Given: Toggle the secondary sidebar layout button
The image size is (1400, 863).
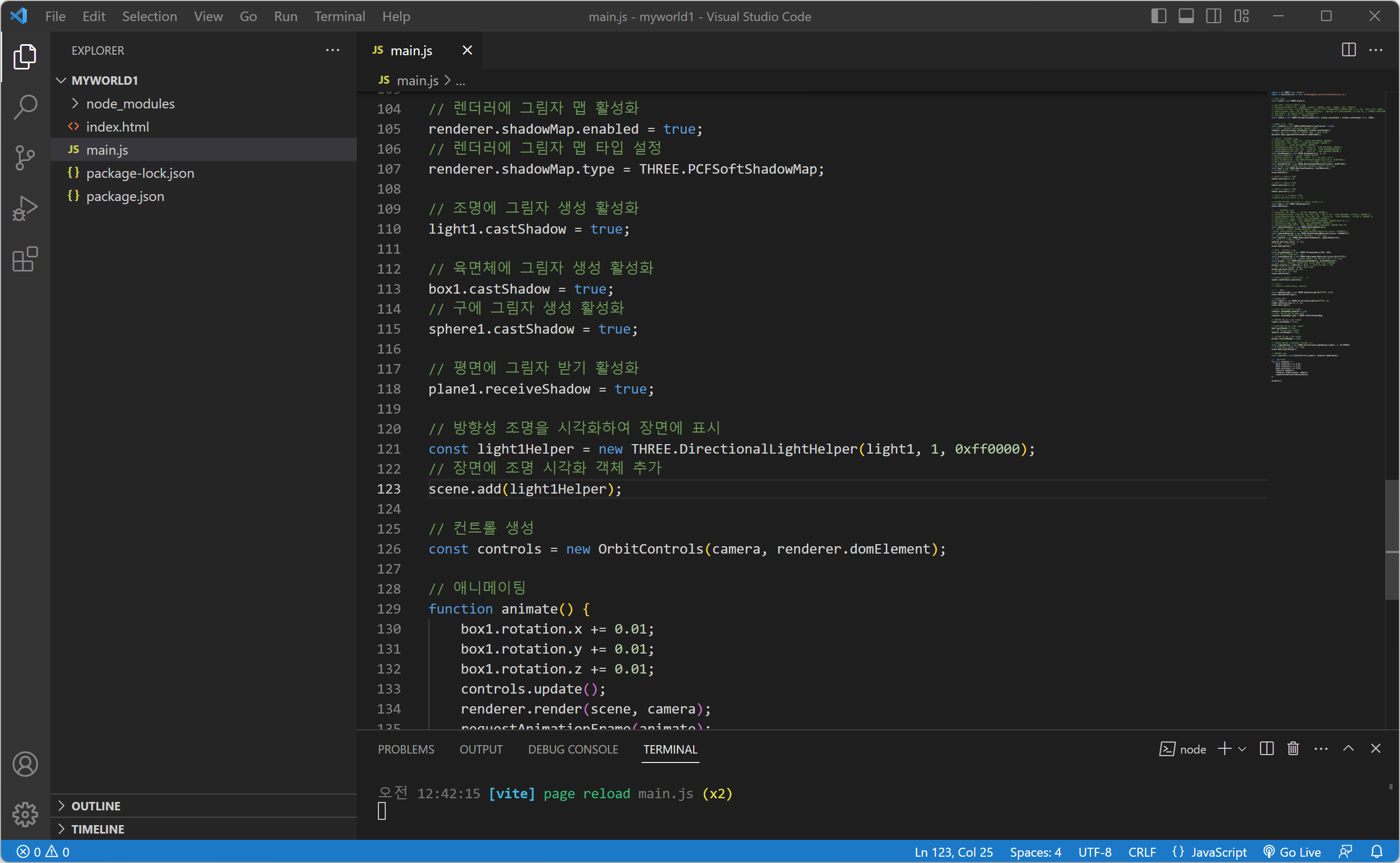Looking at the screenshot, I should pos(1213,16).
